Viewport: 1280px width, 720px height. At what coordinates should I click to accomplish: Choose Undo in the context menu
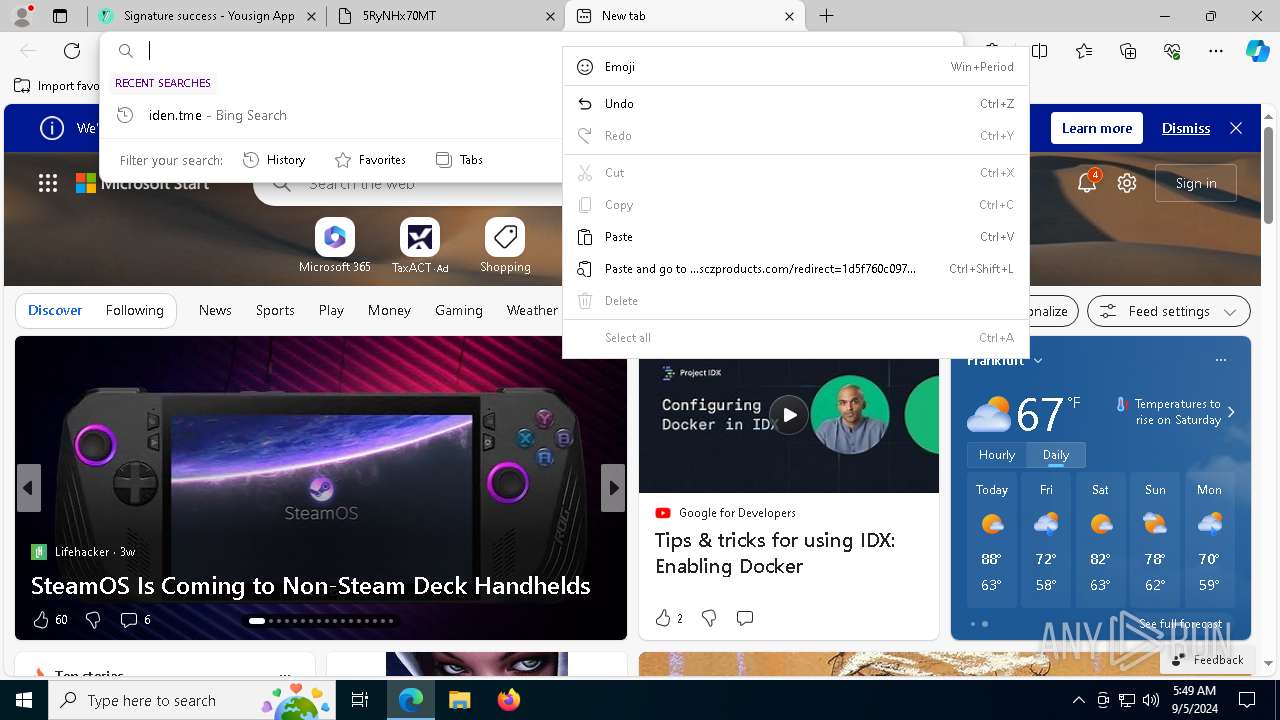[796, 104]
